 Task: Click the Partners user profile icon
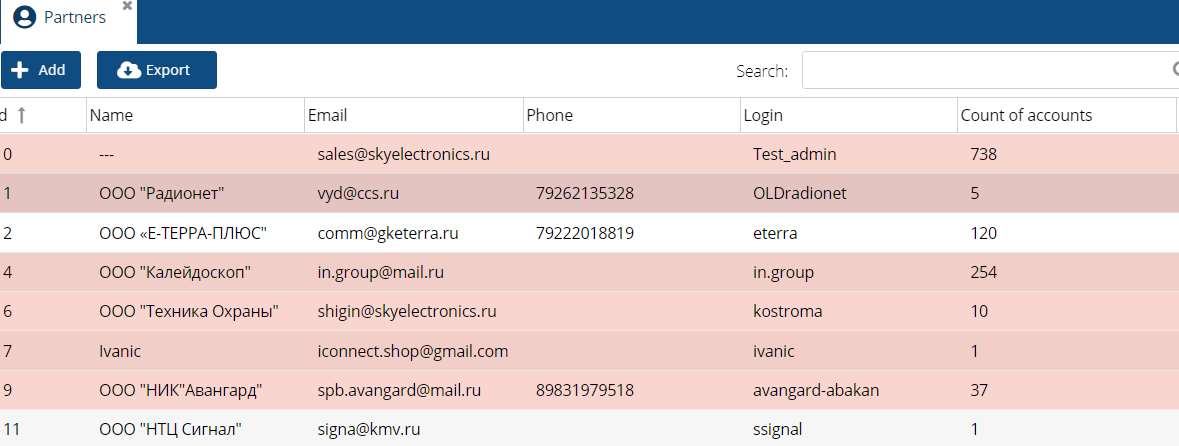pyautogui.click(x=25, y=17)
